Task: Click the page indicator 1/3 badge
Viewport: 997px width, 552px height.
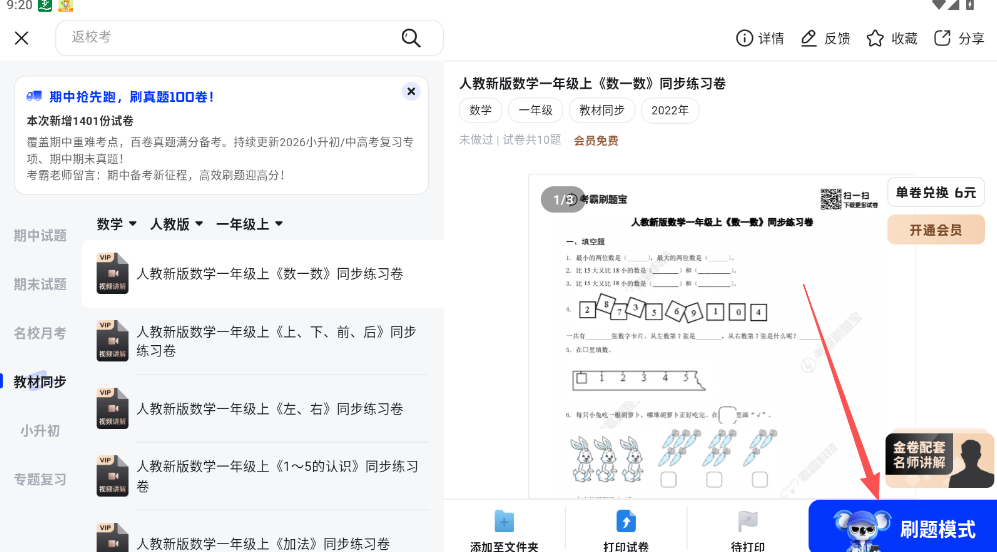Action: [x=563, y=200]
